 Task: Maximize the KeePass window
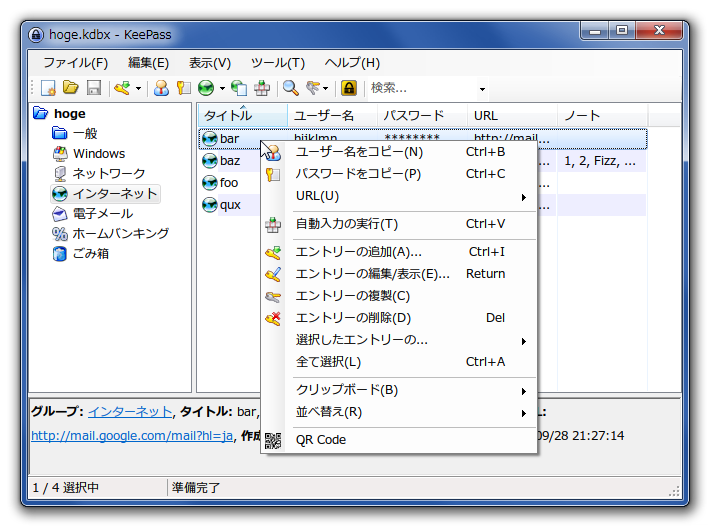[x=622, y=31]
